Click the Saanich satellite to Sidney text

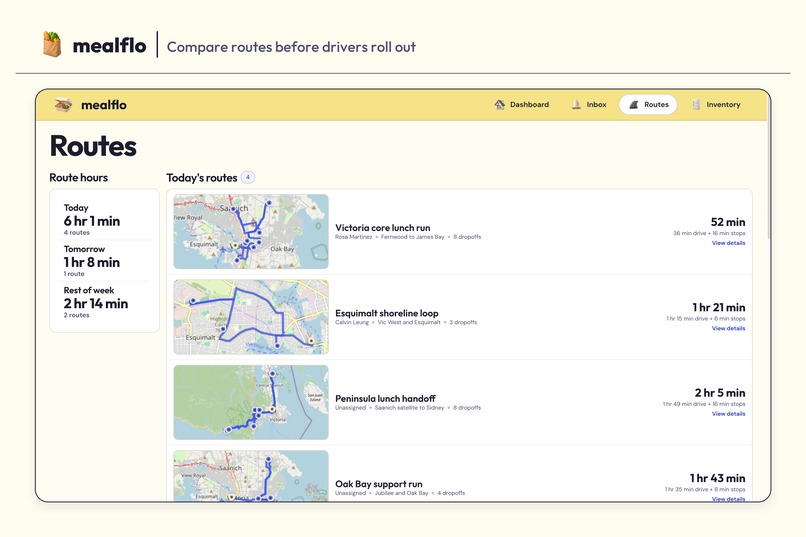click(409, 408)
